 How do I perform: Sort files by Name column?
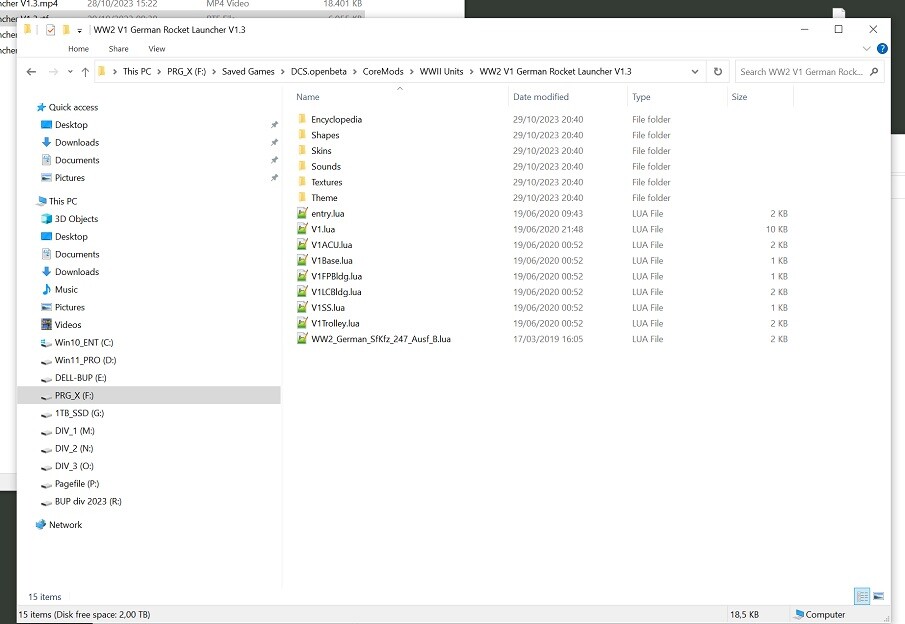[308, 97]
